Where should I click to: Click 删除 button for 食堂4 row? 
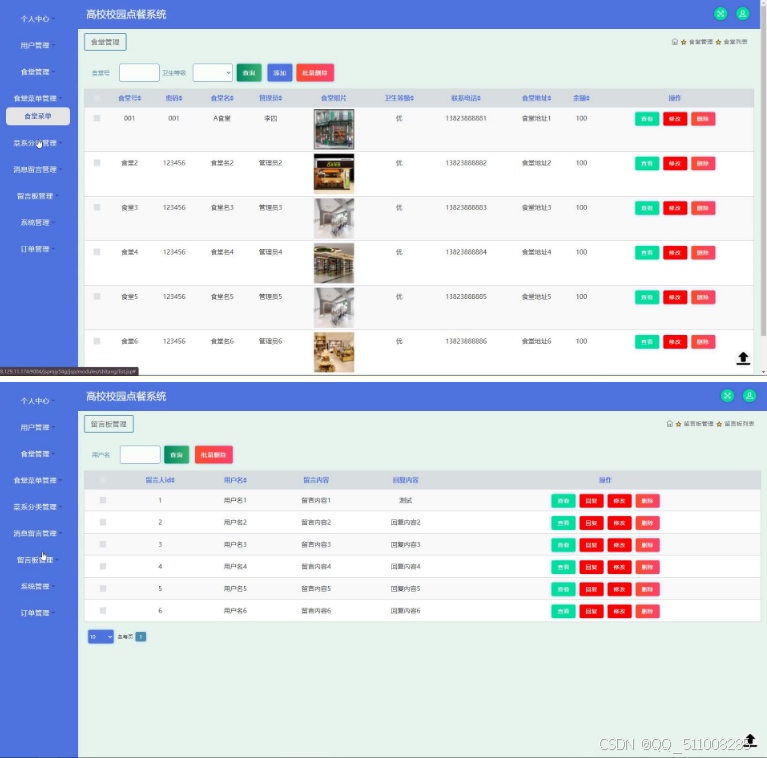[703, 252]
